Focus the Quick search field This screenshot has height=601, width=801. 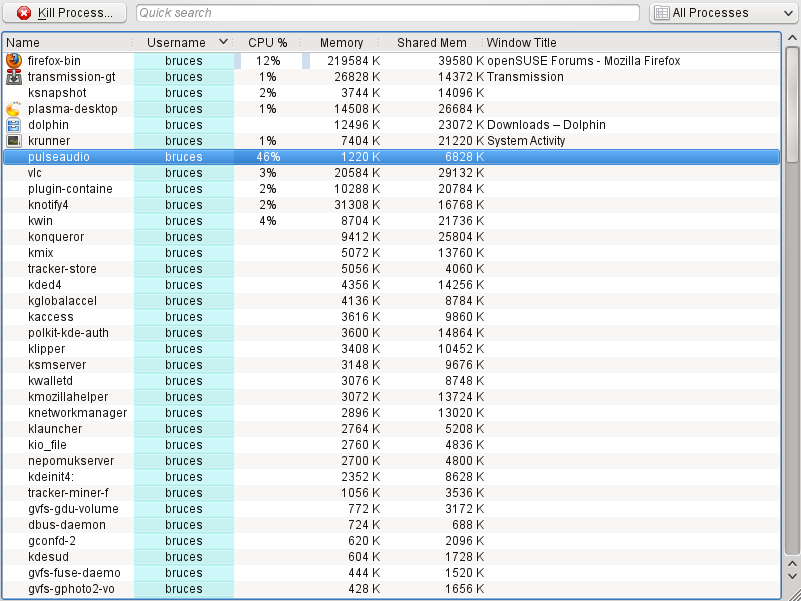point(388,13)
